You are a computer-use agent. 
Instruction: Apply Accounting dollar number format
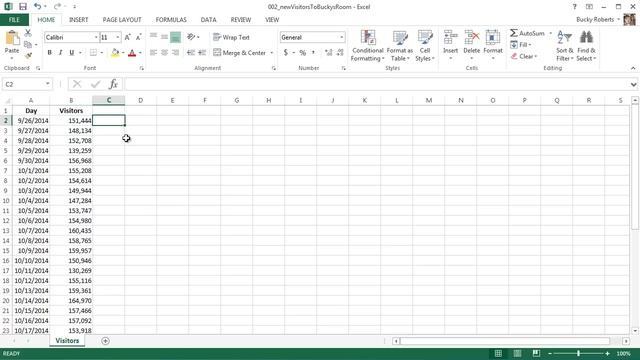[x=286, y=53]
